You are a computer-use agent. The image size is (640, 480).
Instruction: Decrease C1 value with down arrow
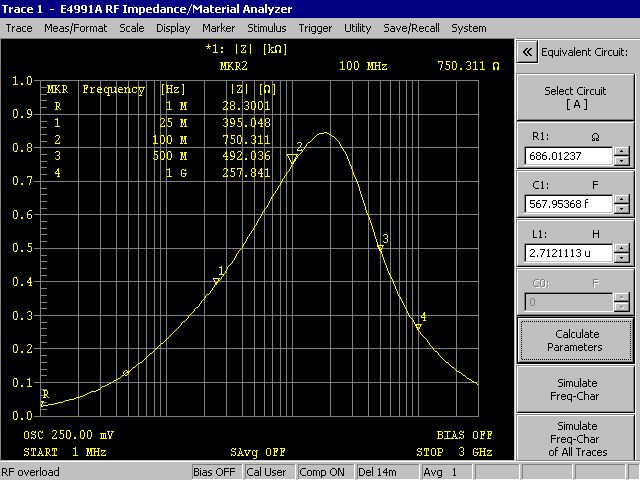[622, 209]
